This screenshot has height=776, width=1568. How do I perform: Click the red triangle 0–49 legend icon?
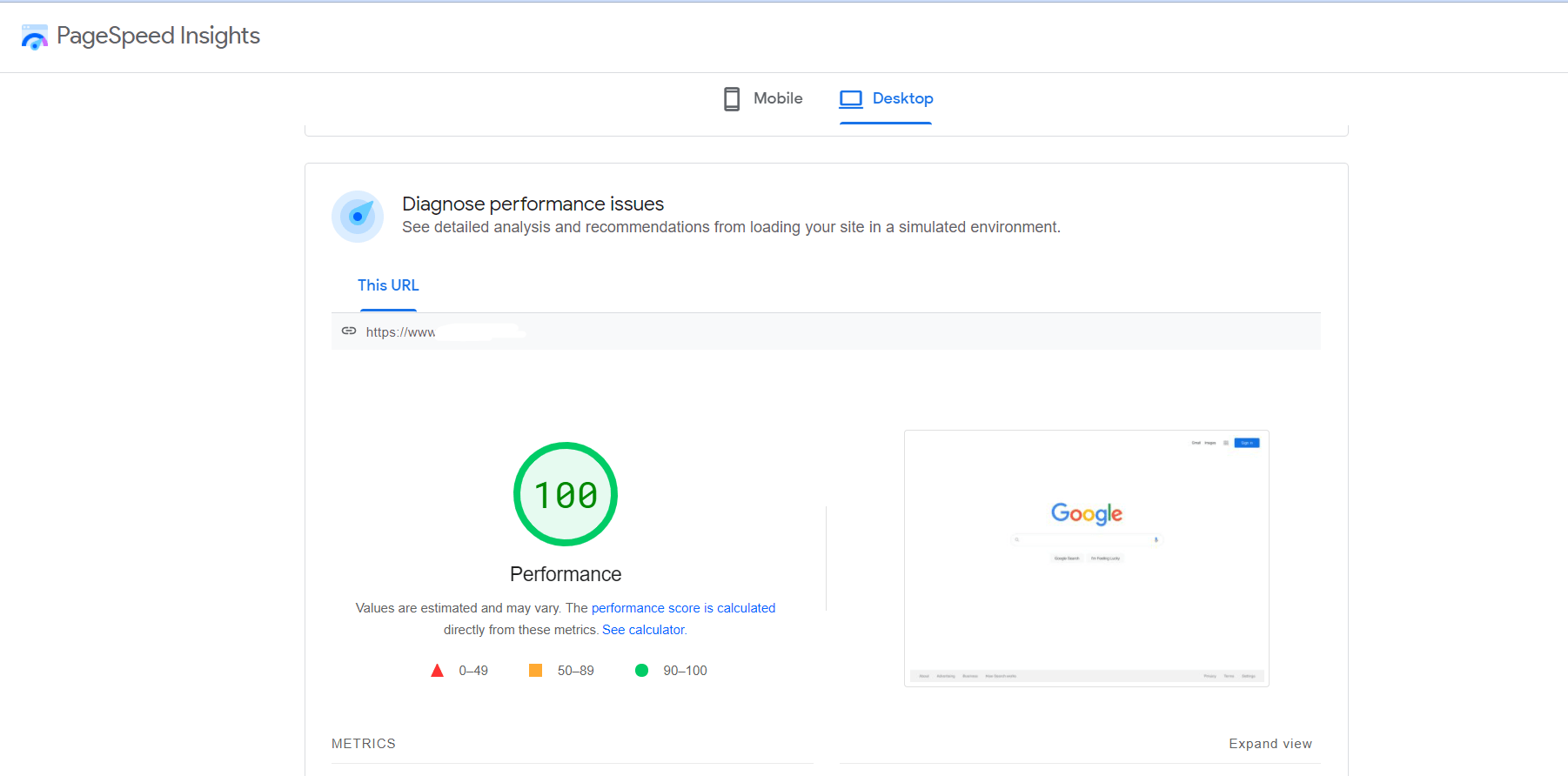(437, 670)
